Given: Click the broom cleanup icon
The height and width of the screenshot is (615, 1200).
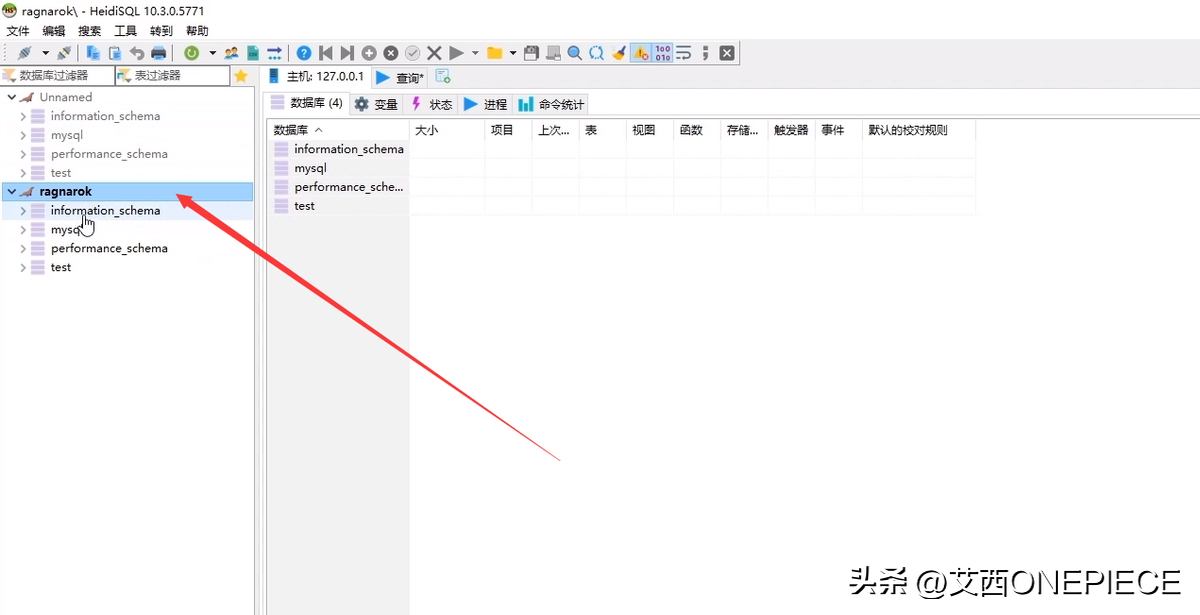Looking at the screenshot, I should [x=618, y=53].
